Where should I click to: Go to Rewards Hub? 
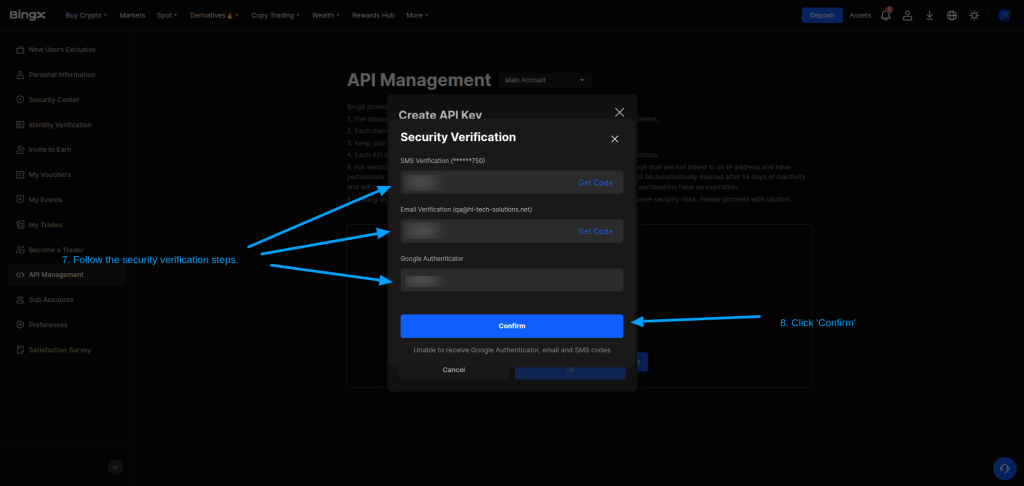tap(375, 15)
